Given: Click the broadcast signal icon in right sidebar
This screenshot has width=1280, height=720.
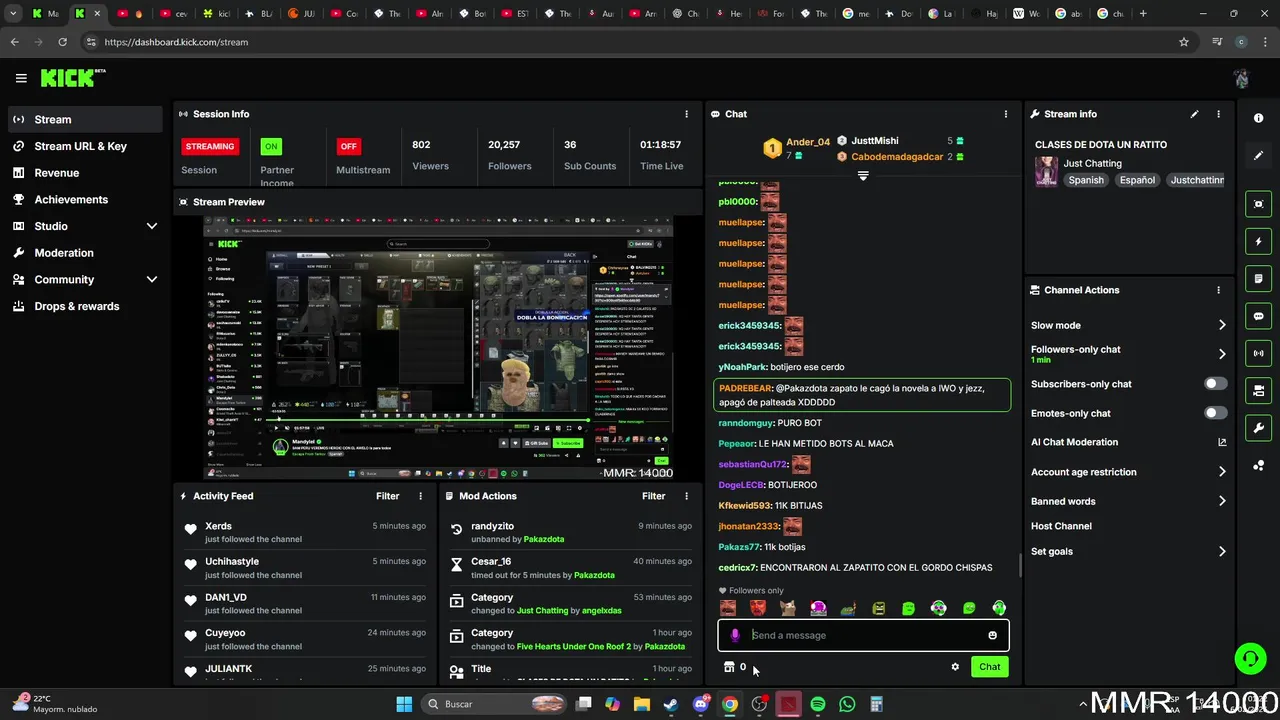Looking at the screenshot, I should click(x=1258, y=353).
